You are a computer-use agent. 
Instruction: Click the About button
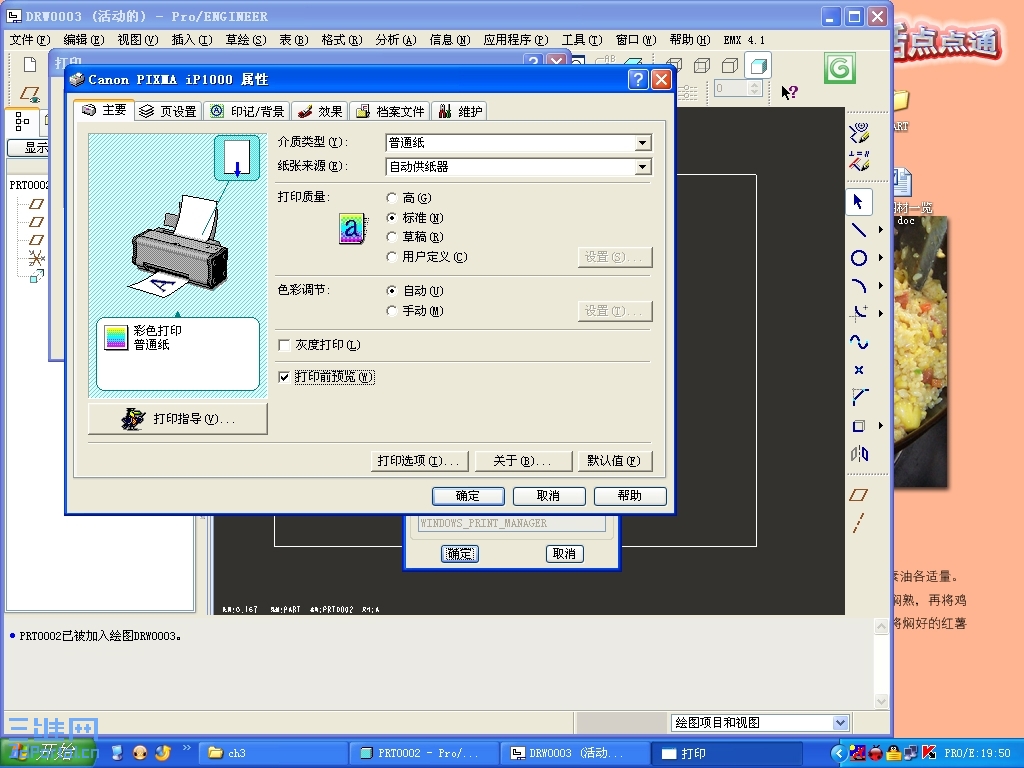point(522,461)
